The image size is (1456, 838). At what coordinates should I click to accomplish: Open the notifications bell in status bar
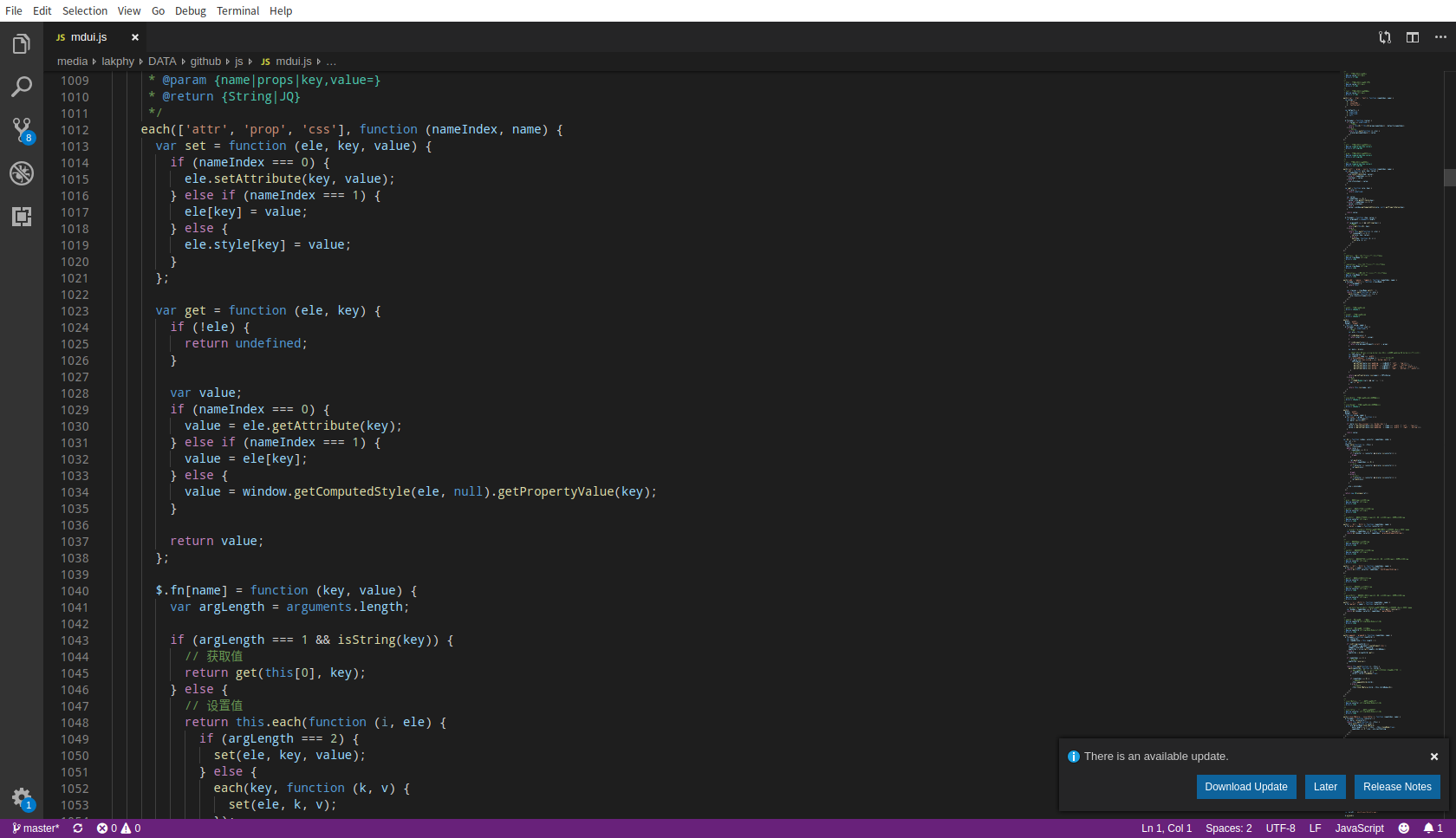[x=1433, y=828]
